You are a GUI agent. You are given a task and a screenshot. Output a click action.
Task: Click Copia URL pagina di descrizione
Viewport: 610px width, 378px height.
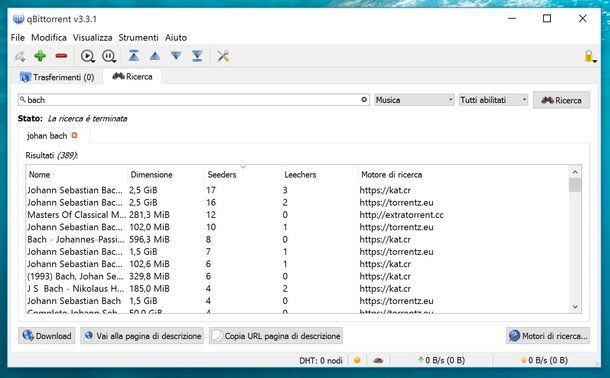[x=276, y=336]
